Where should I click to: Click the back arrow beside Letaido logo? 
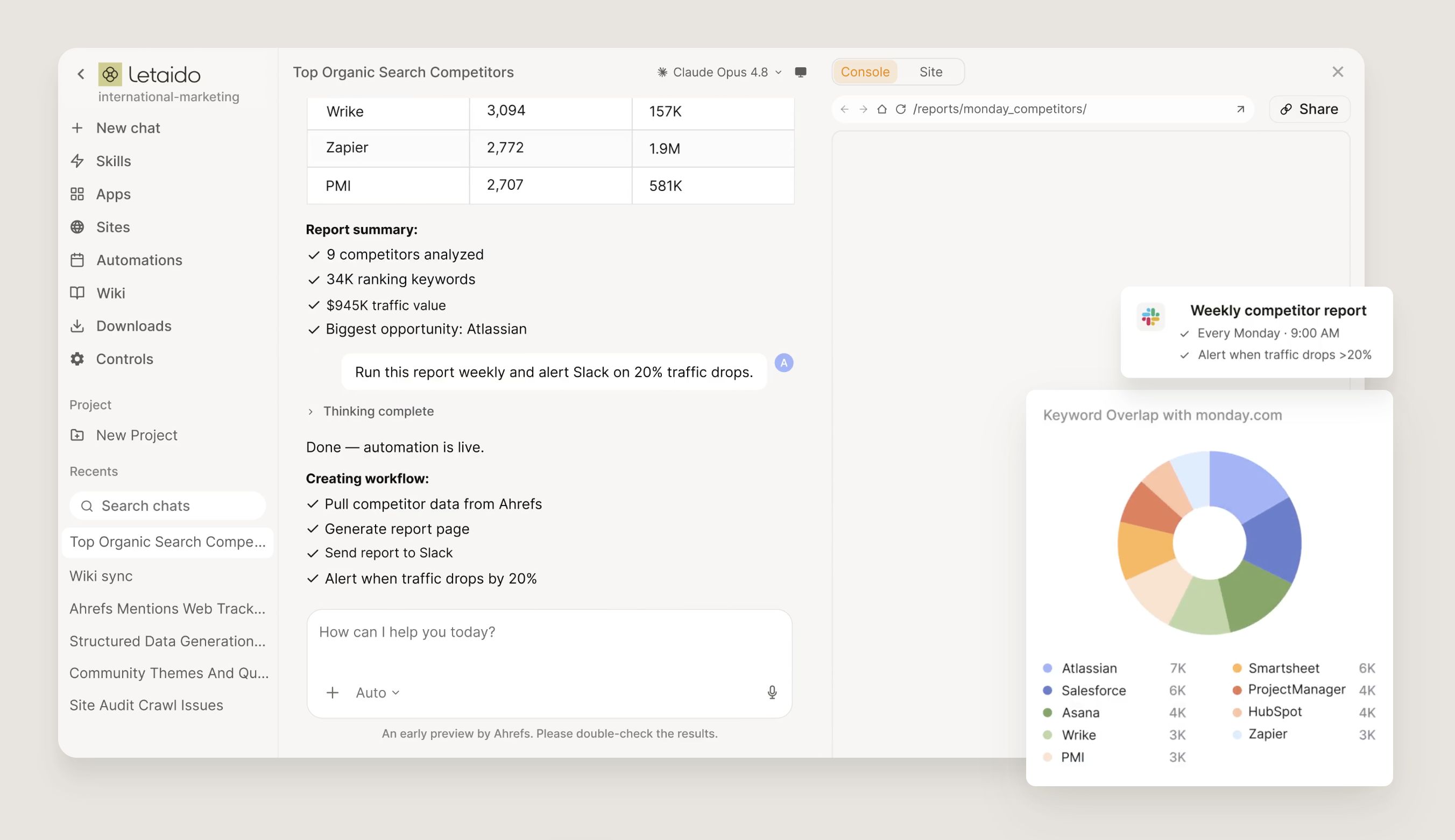81,74
